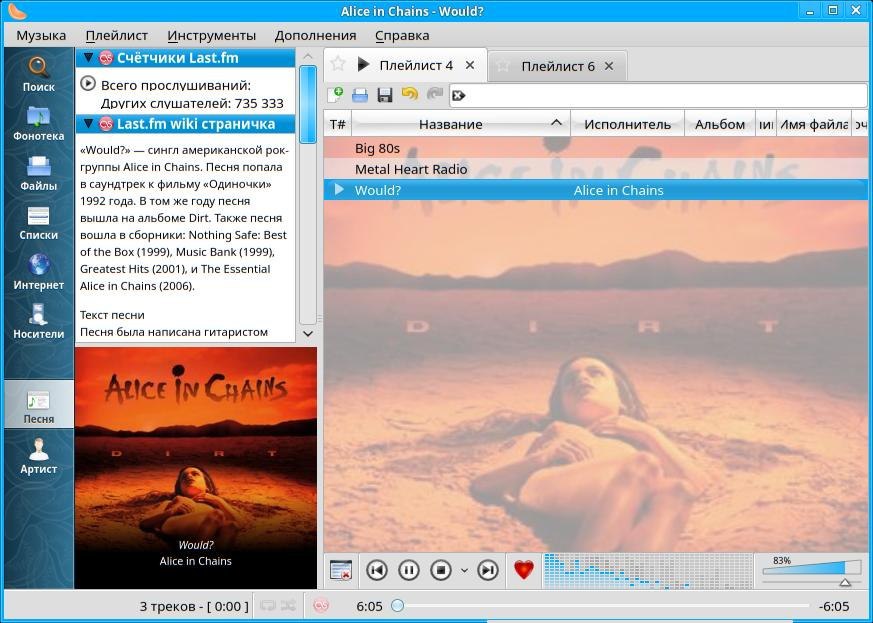The height and width of the screenshot is (623, 873).
Task: Sort by the Исполнитель column header
Action: [627, 124]
